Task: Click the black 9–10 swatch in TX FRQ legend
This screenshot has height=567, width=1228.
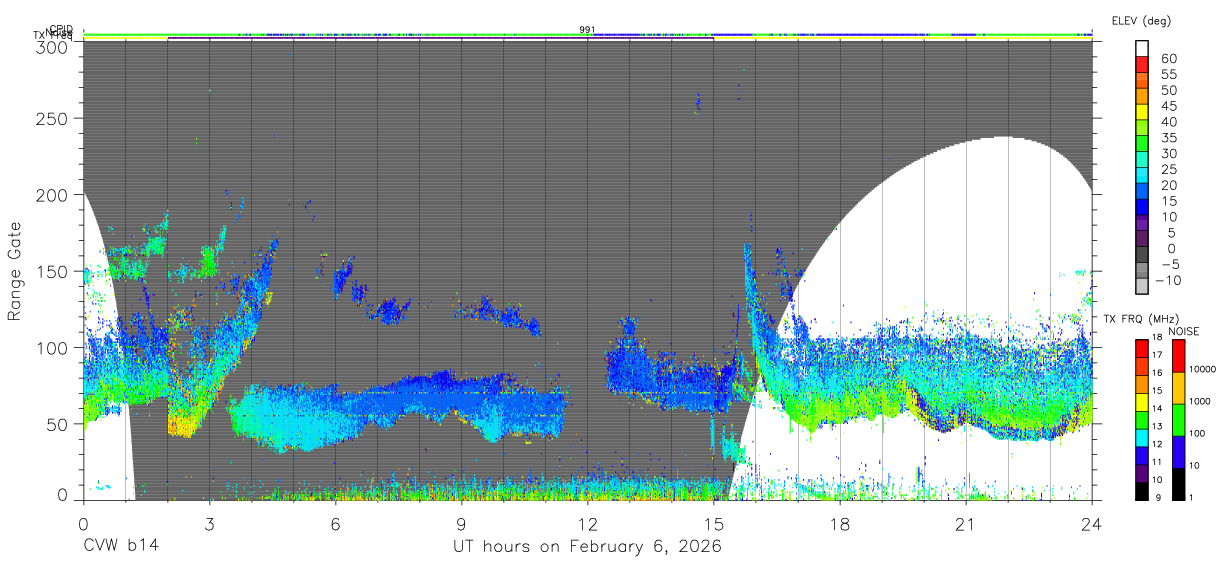Action: coord(1142,491)
